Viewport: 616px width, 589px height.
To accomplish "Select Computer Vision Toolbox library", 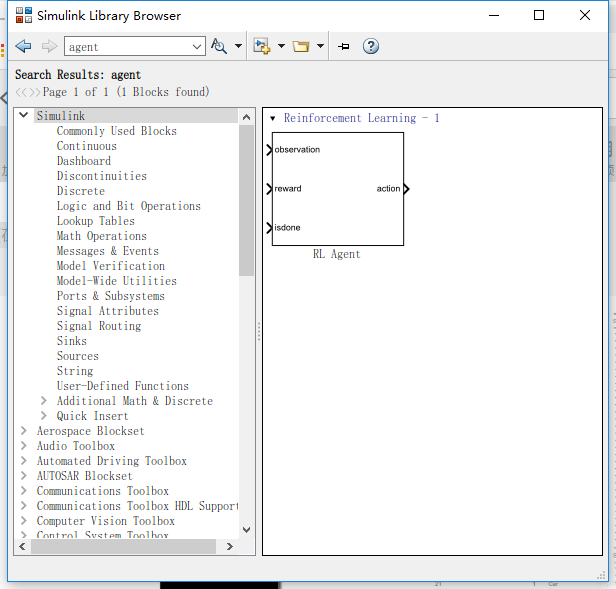I will (x=106, y=521).
